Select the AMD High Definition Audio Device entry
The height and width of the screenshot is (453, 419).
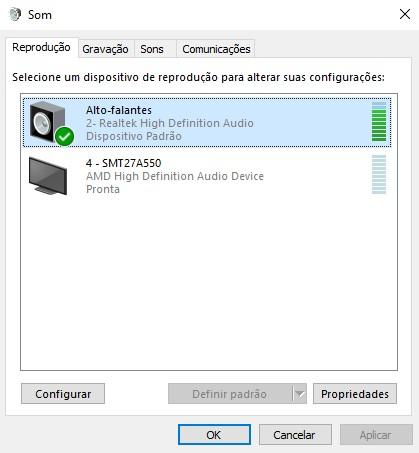(207, 176)
